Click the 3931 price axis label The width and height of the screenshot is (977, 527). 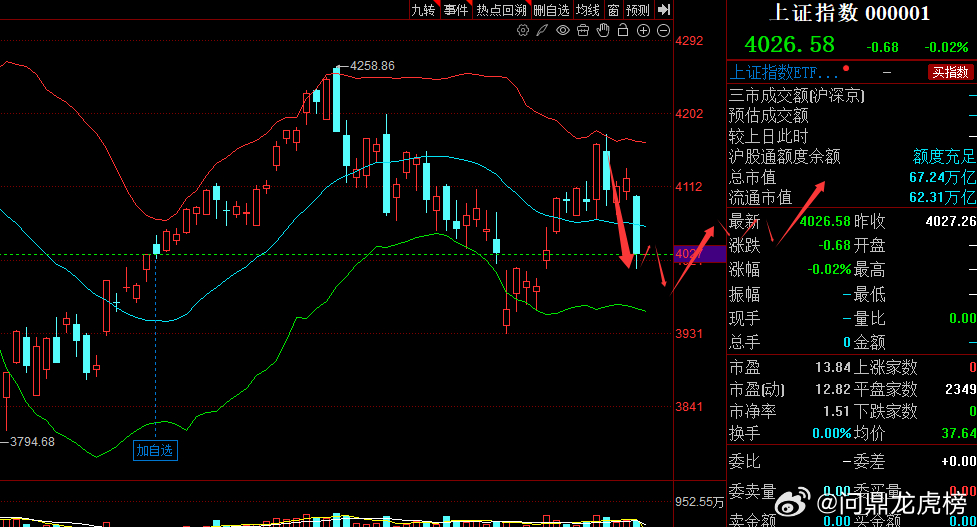pos(689,333)
